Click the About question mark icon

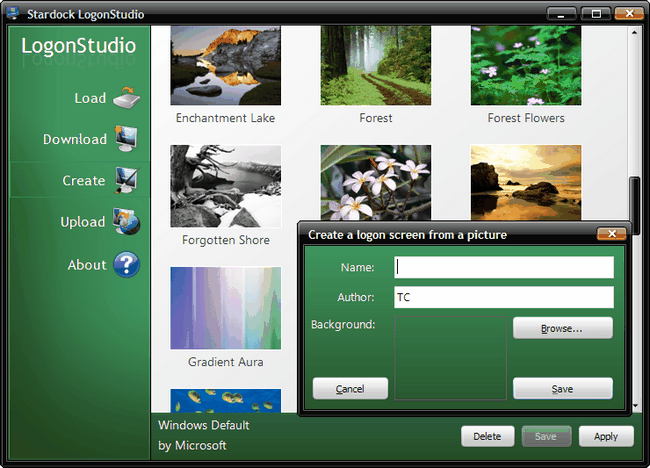click(126, 264)
